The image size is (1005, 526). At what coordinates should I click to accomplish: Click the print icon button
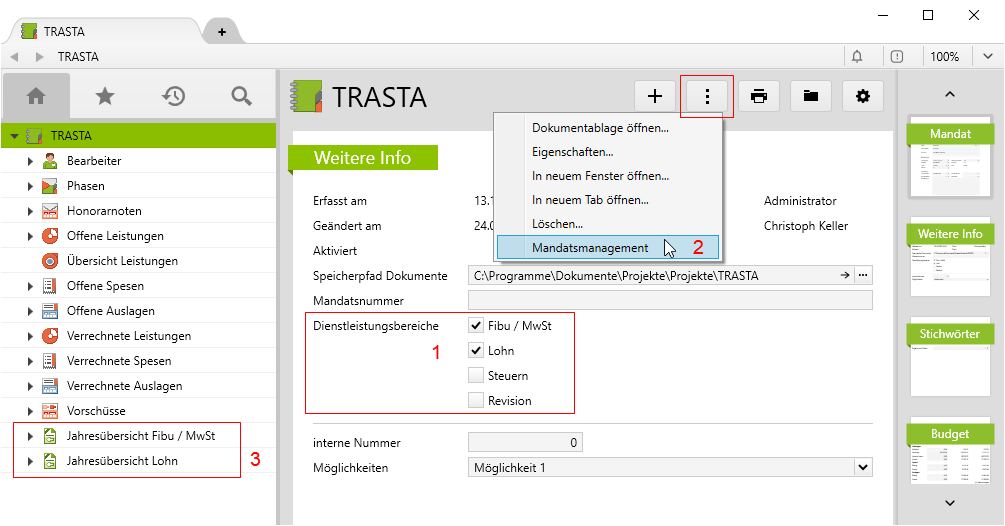[x=759, y=96]
